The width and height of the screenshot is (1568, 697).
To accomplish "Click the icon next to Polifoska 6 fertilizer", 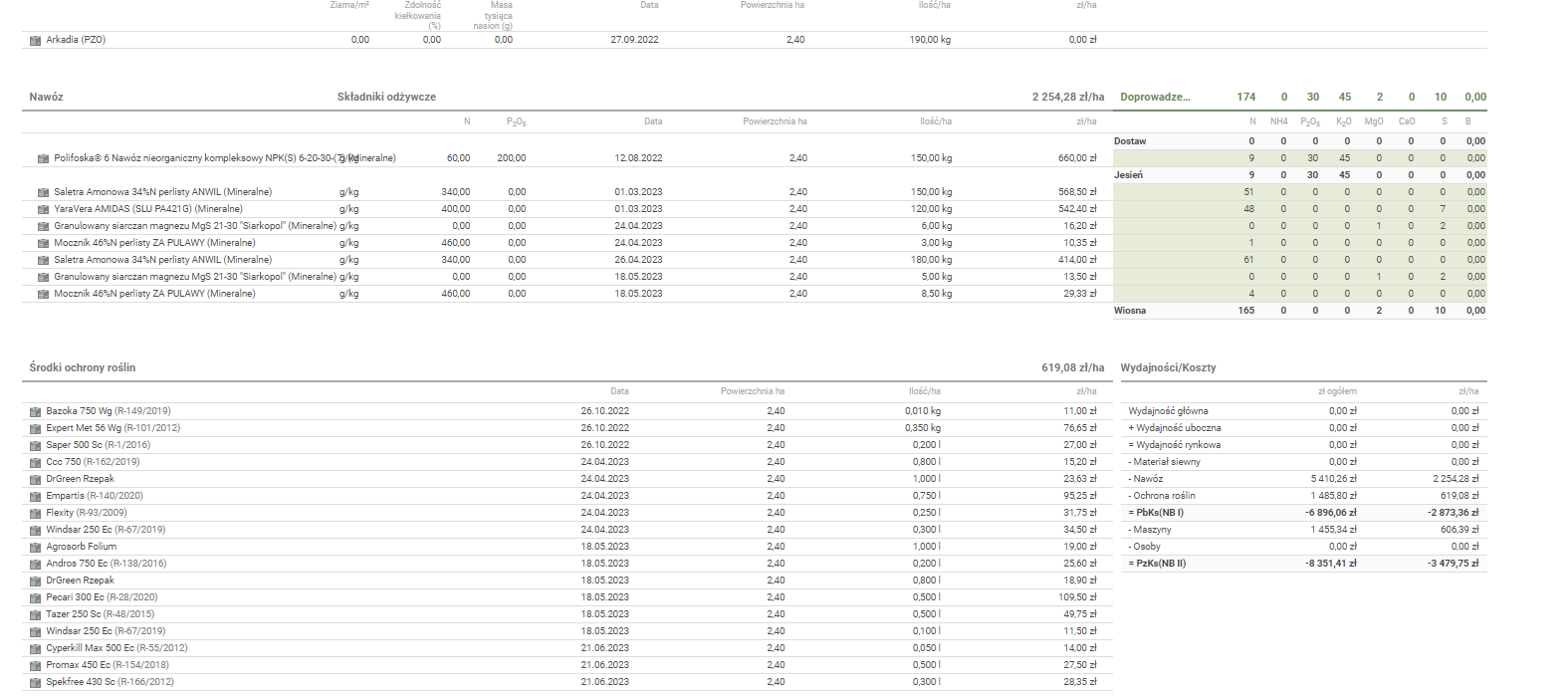I will [44, 158].
